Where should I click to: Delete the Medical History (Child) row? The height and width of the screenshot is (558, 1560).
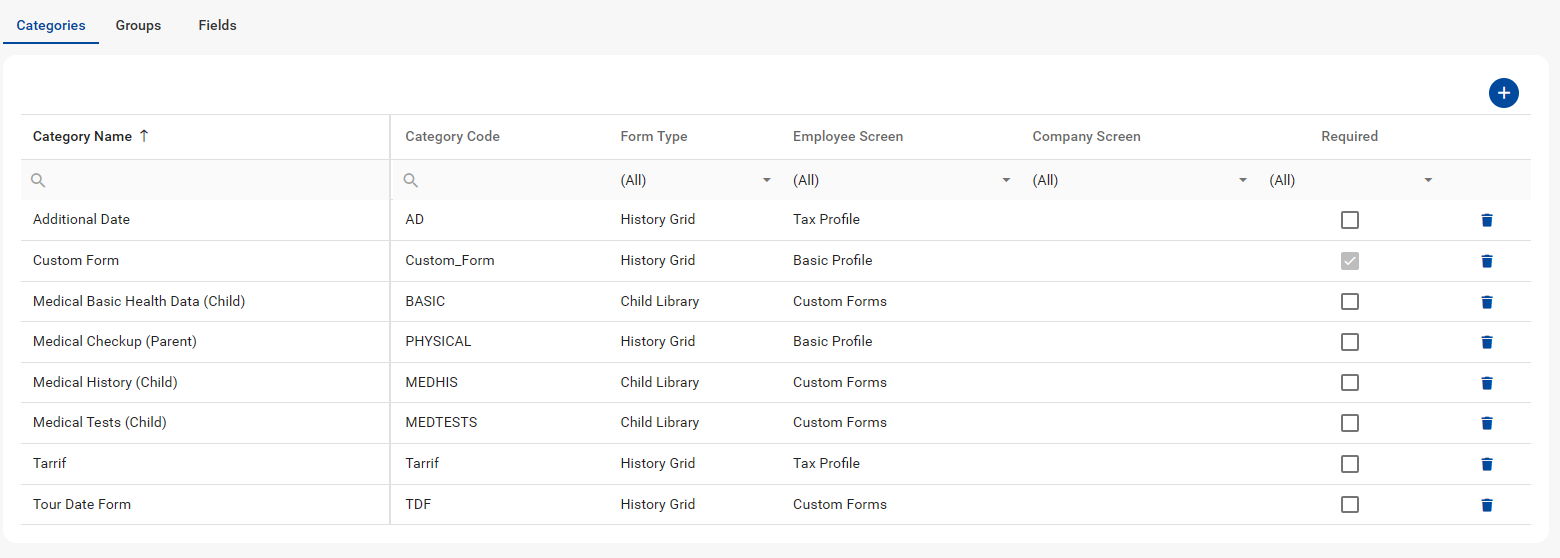[1486, 383]
